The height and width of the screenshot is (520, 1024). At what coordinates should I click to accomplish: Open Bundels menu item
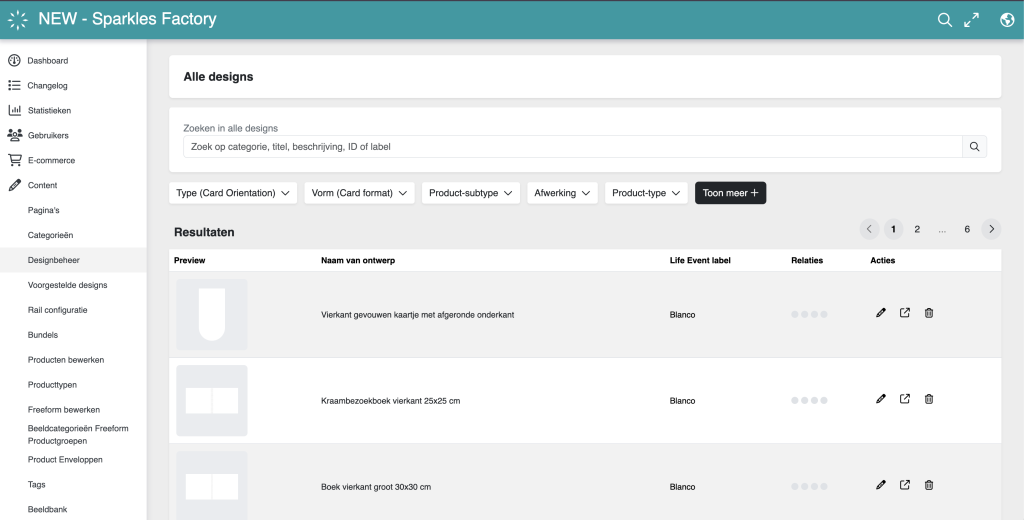(42, 334)
